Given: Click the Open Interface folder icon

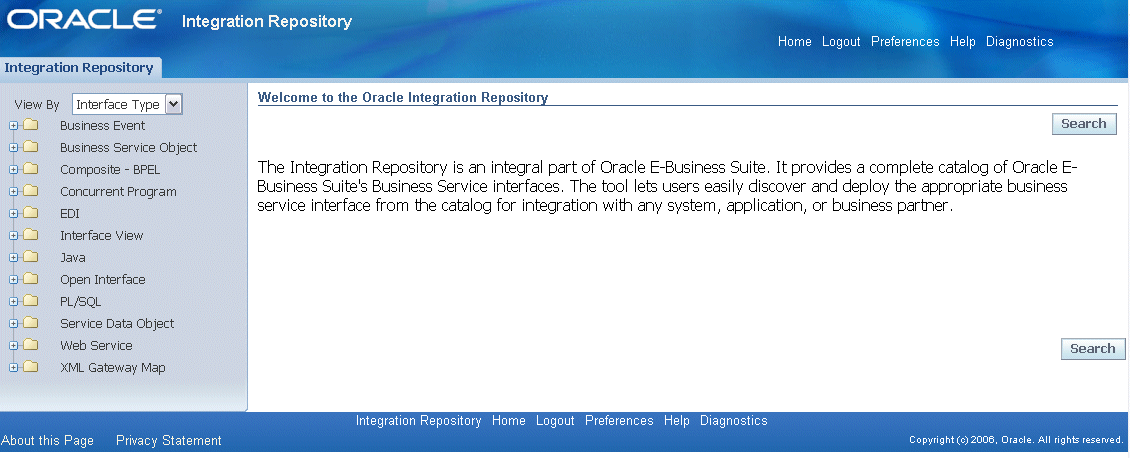Looking at the screenshot, I should 30,279.
